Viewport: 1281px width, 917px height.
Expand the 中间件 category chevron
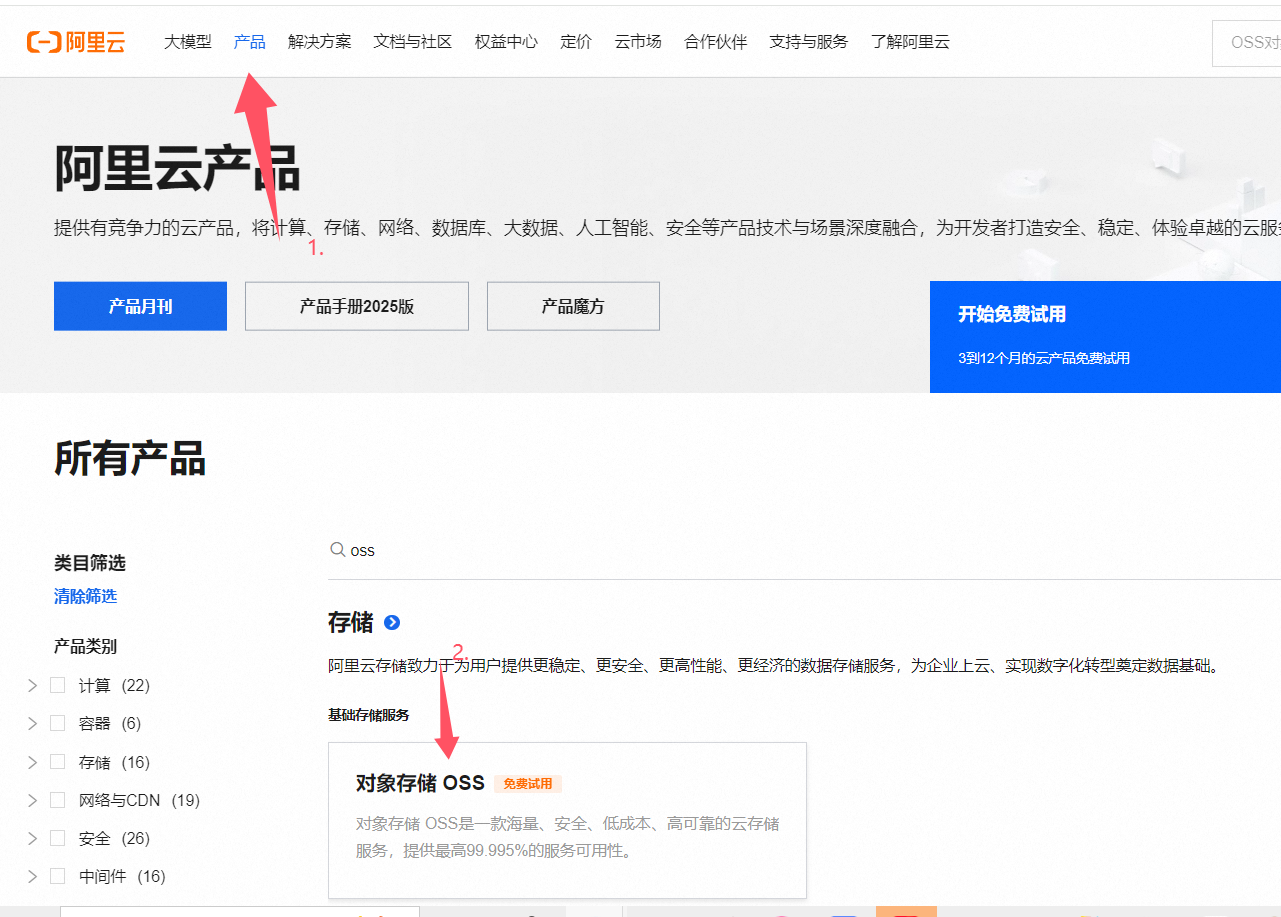point(32,876)
